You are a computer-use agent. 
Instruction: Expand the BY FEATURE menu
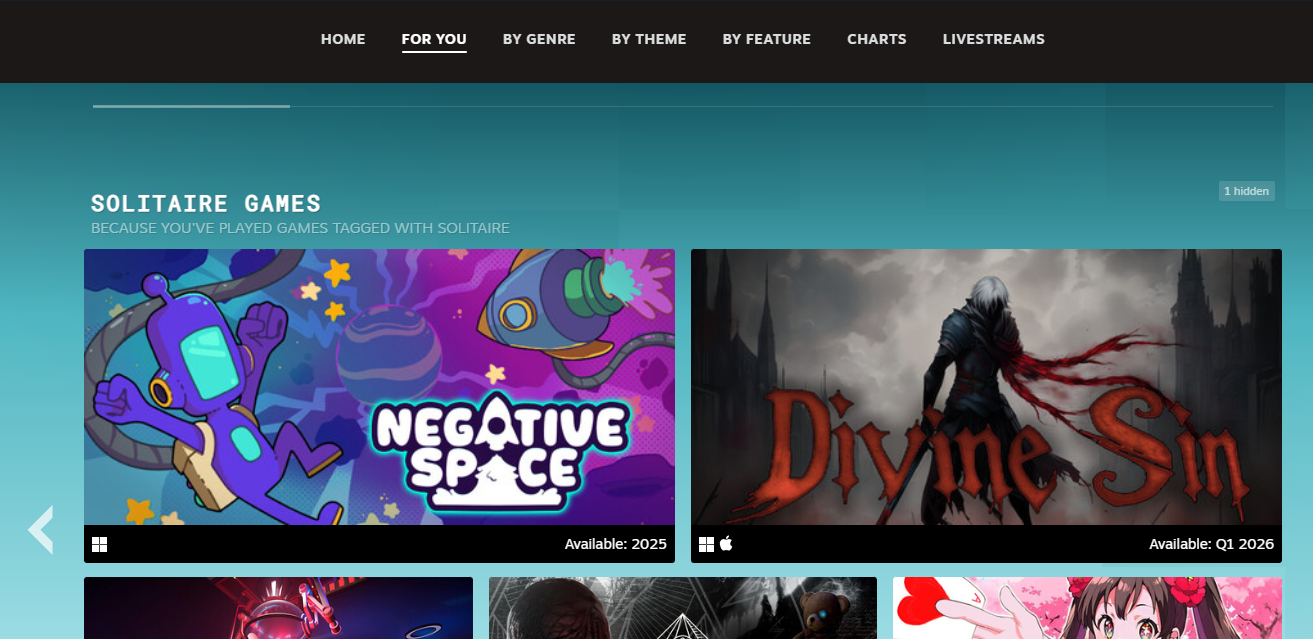tap(766, 39)
